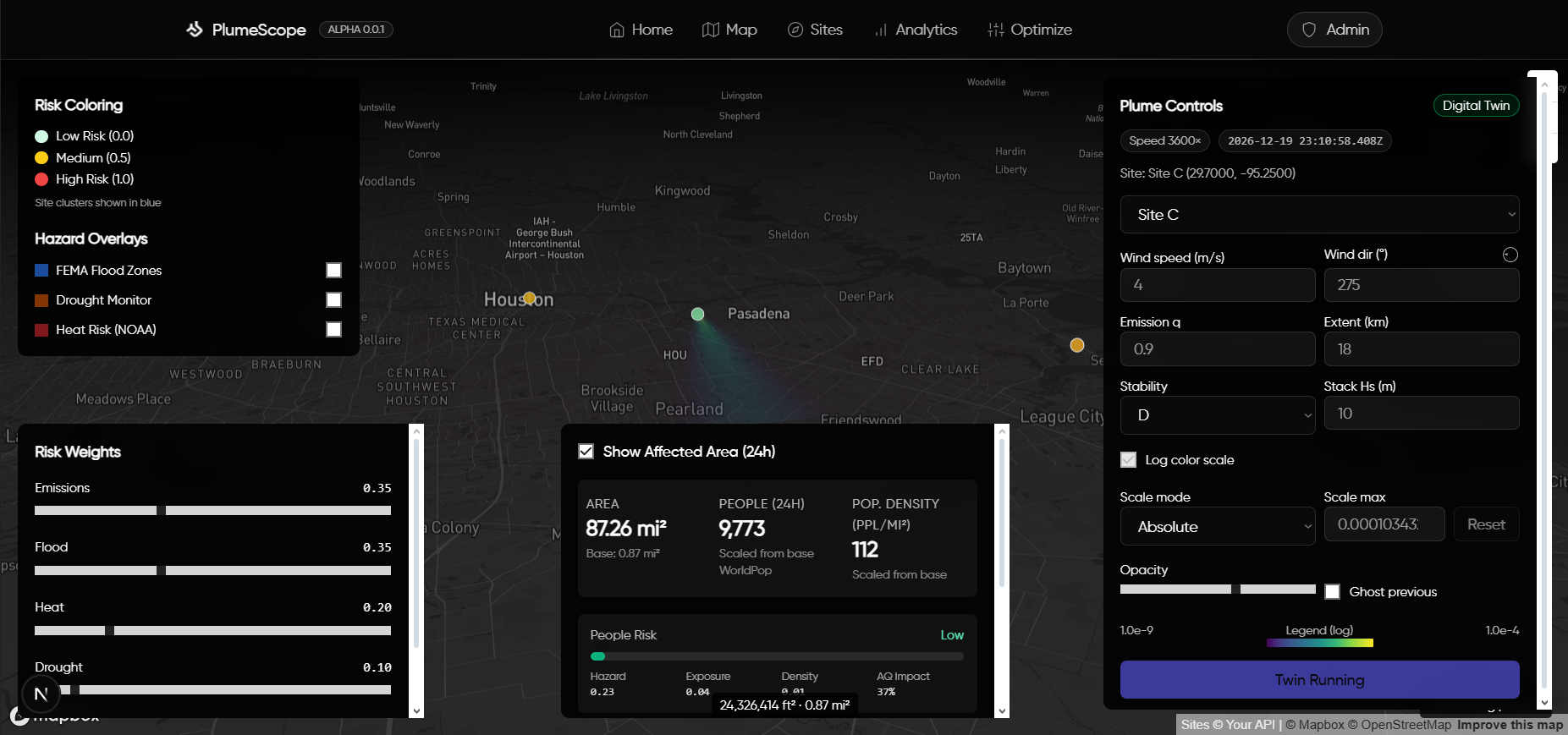Open the Map view
The image size is (1568, 735).
coord(729,30)
